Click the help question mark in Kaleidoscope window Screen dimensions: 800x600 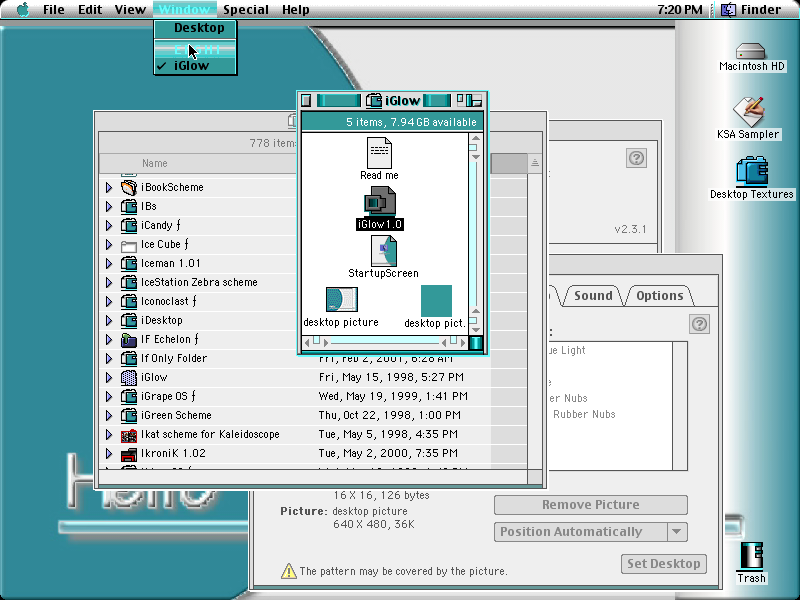point(636,158)
